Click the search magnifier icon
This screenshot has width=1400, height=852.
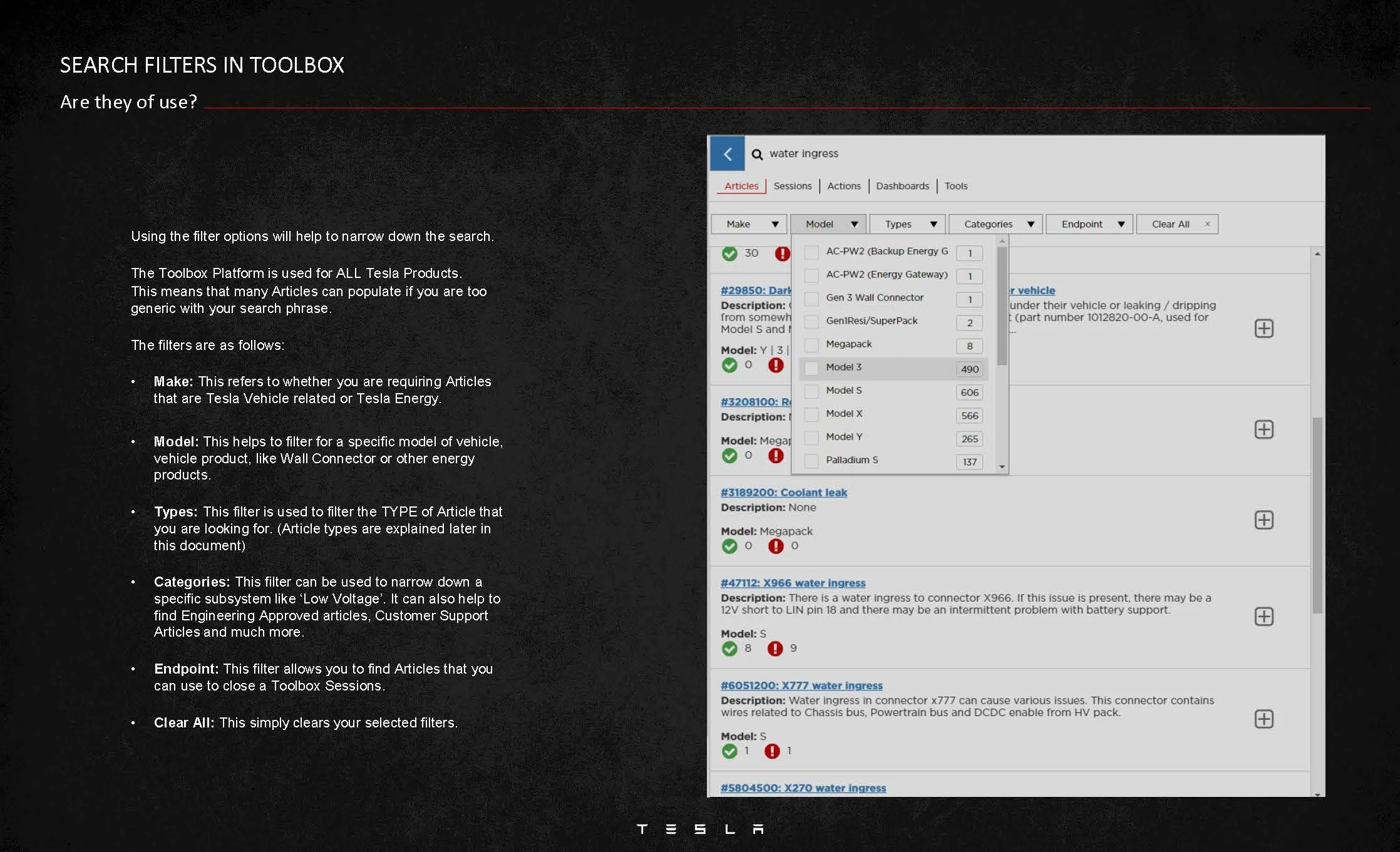point(757,154)
